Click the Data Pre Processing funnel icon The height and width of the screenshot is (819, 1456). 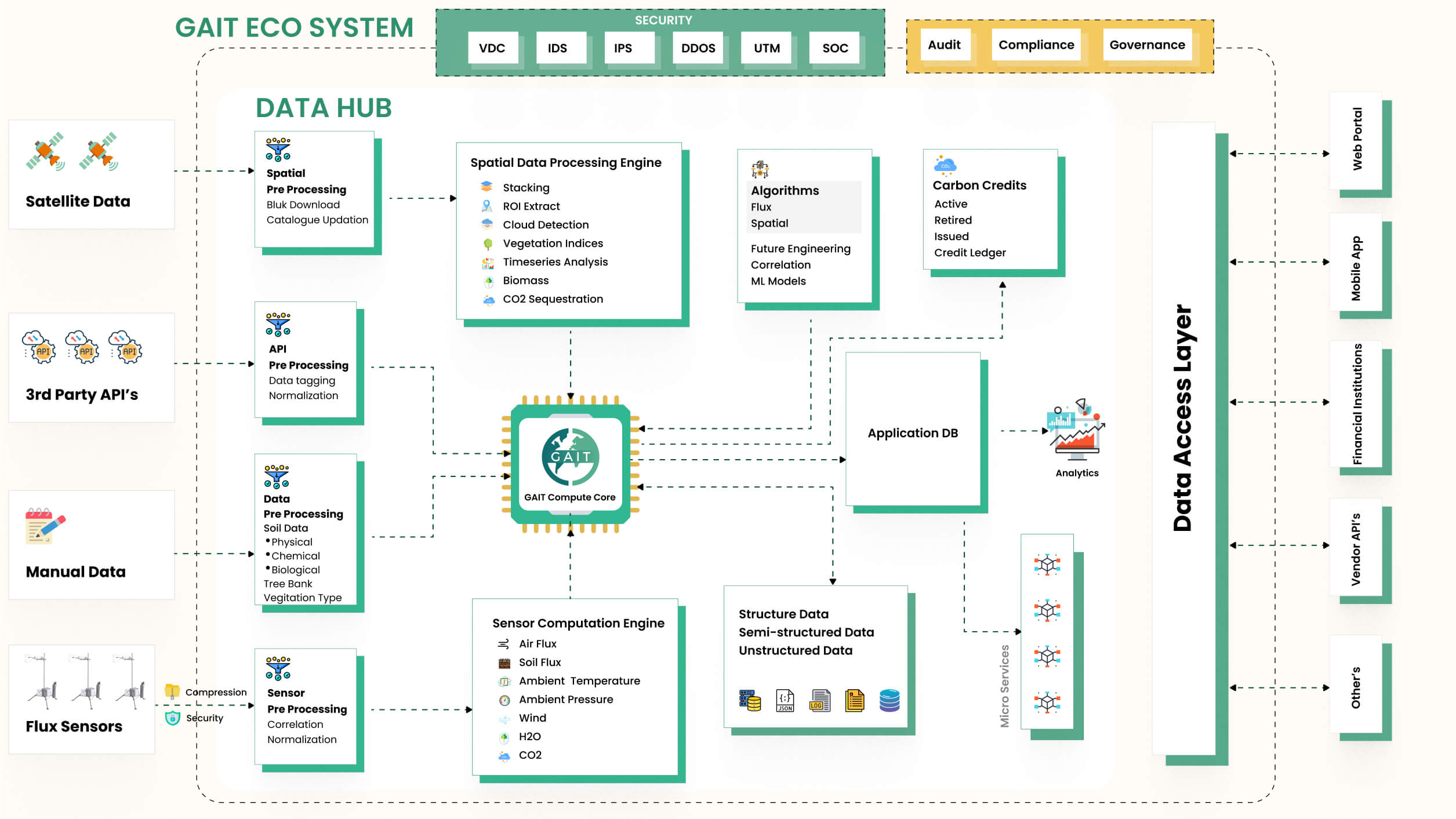[277, 476]
